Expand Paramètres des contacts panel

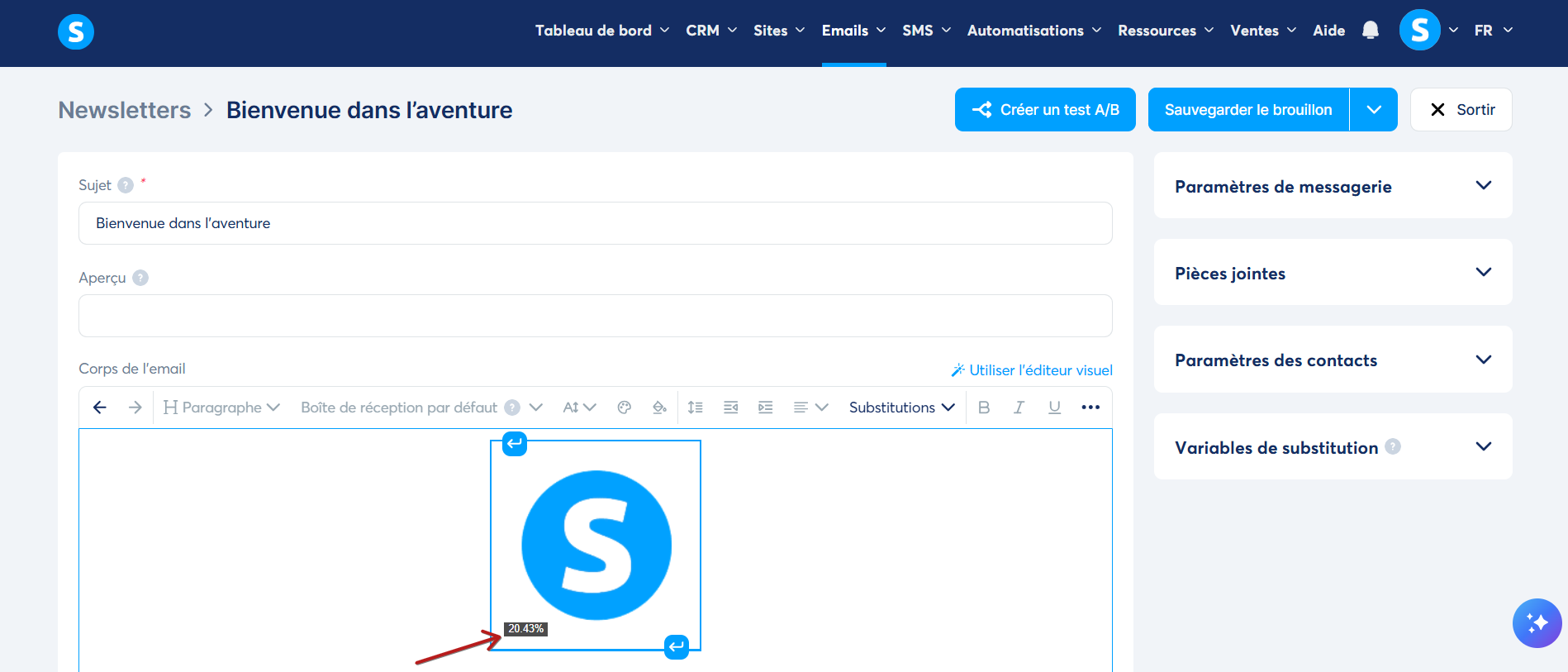click(1333, 360)
